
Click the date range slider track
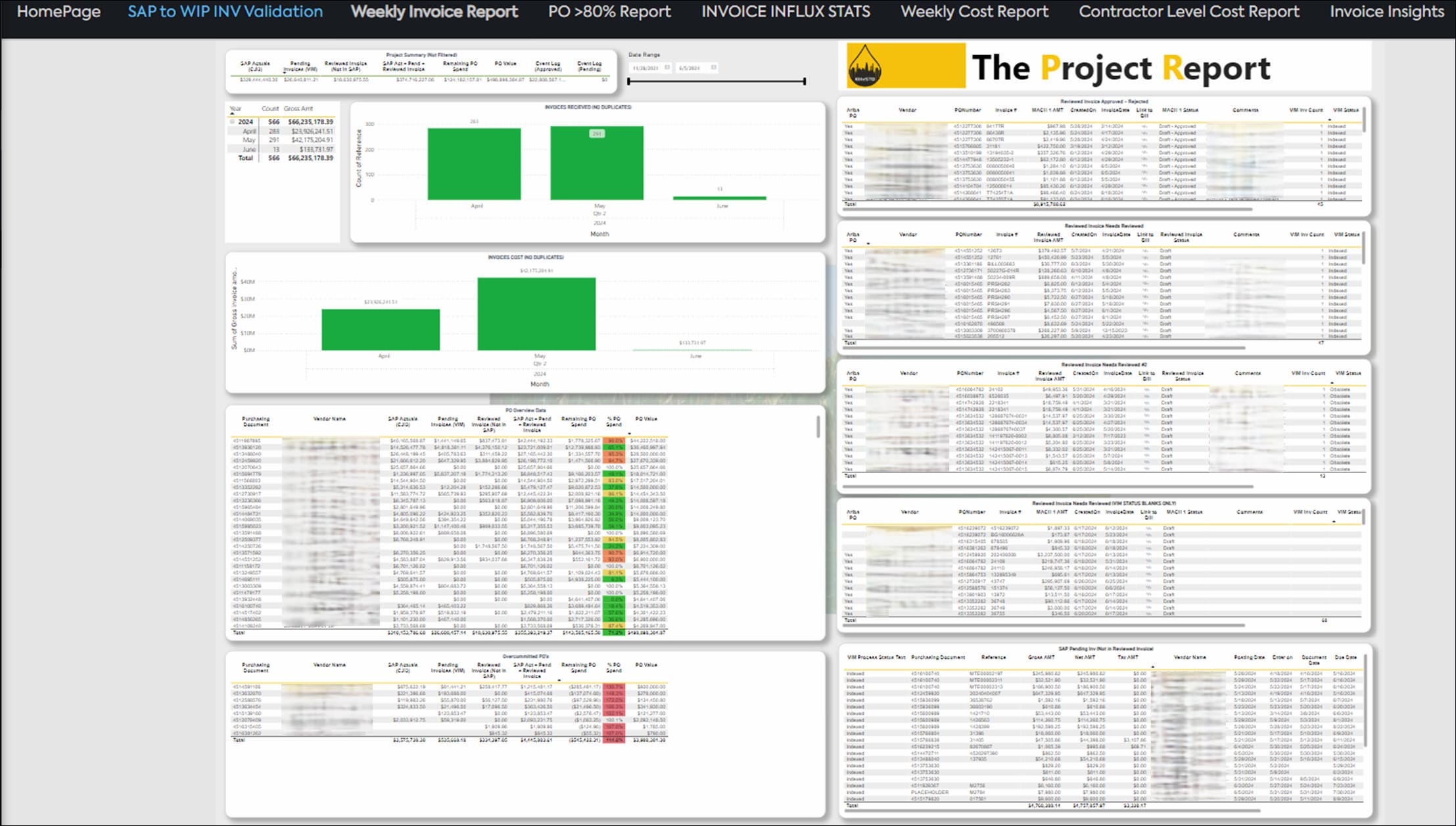(716, 81)
